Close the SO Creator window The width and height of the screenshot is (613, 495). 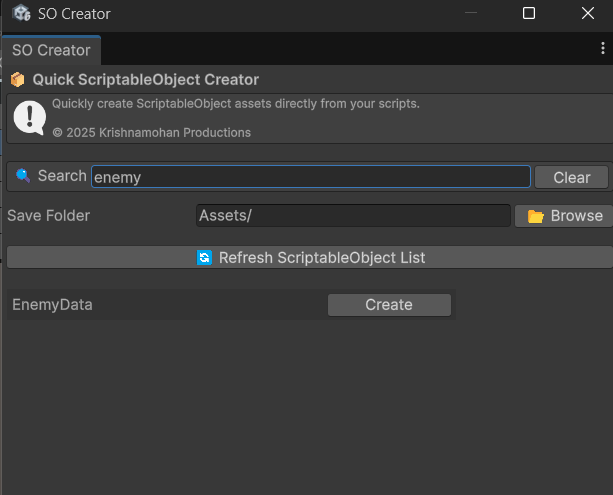pyautogui.click(x=588, y=14)
